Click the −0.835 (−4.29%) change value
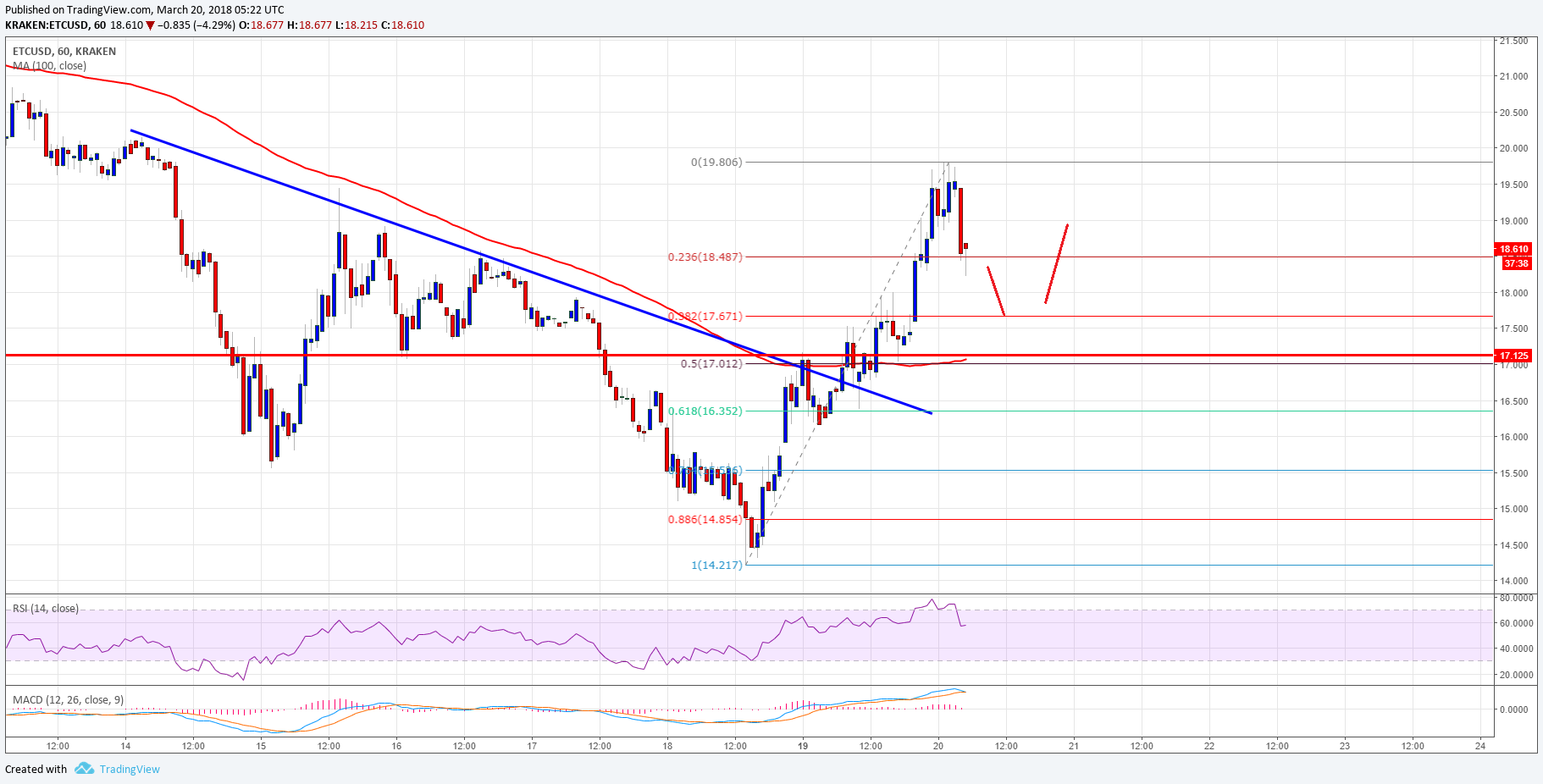 click(x=197, y=25)
